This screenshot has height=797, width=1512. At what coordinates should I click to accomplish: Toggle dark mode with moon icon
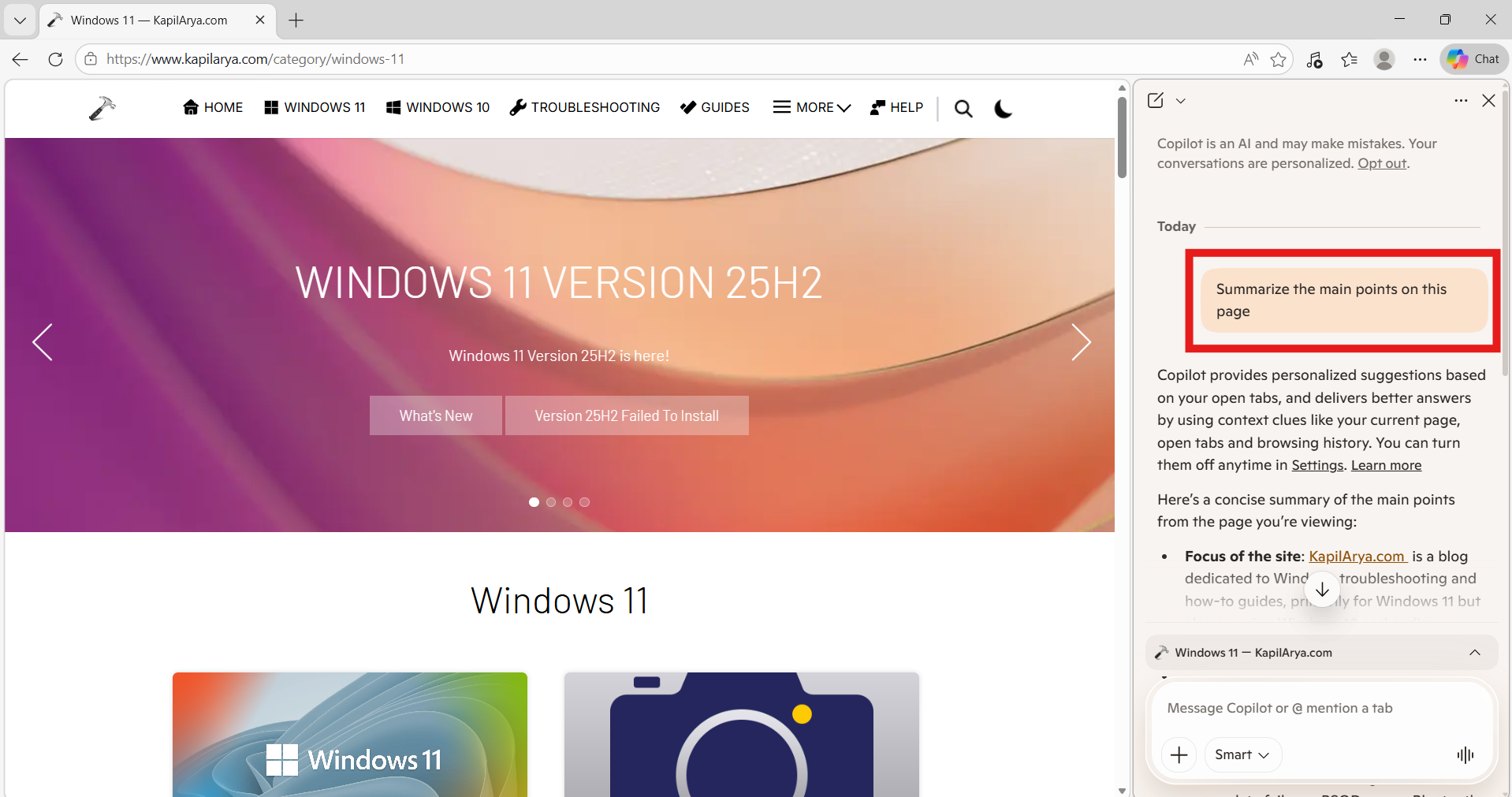click(1002, 108)
